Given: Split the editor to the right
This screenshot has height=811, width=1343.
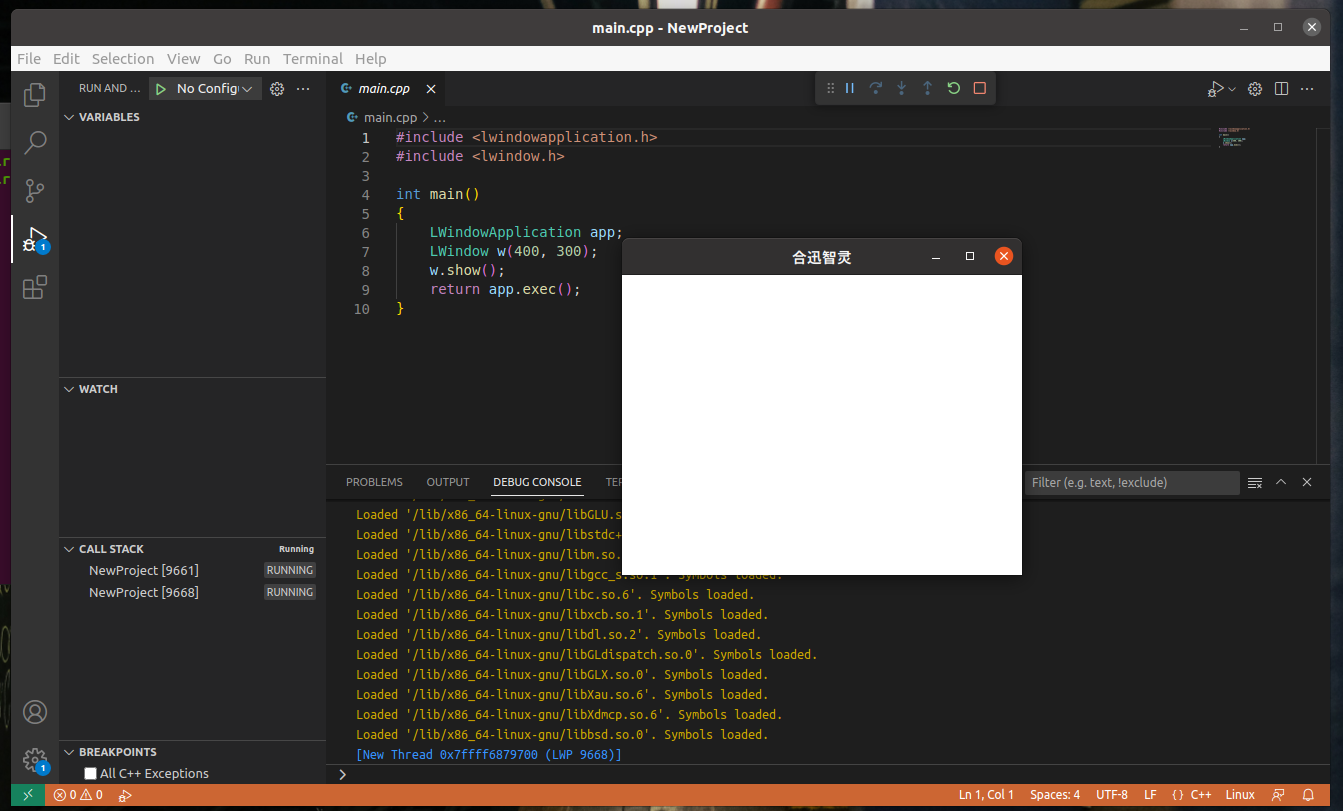Looking at the screenshot, I should (x=1281, y=89).
